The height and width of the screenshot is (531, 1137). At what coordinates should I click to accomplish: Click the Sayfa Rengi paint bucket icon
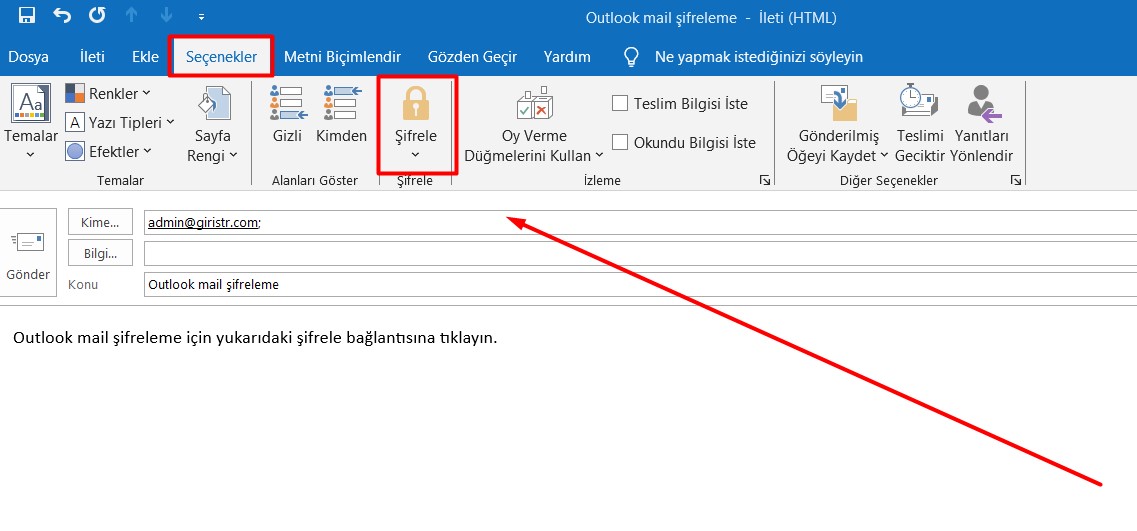point(213,102)
